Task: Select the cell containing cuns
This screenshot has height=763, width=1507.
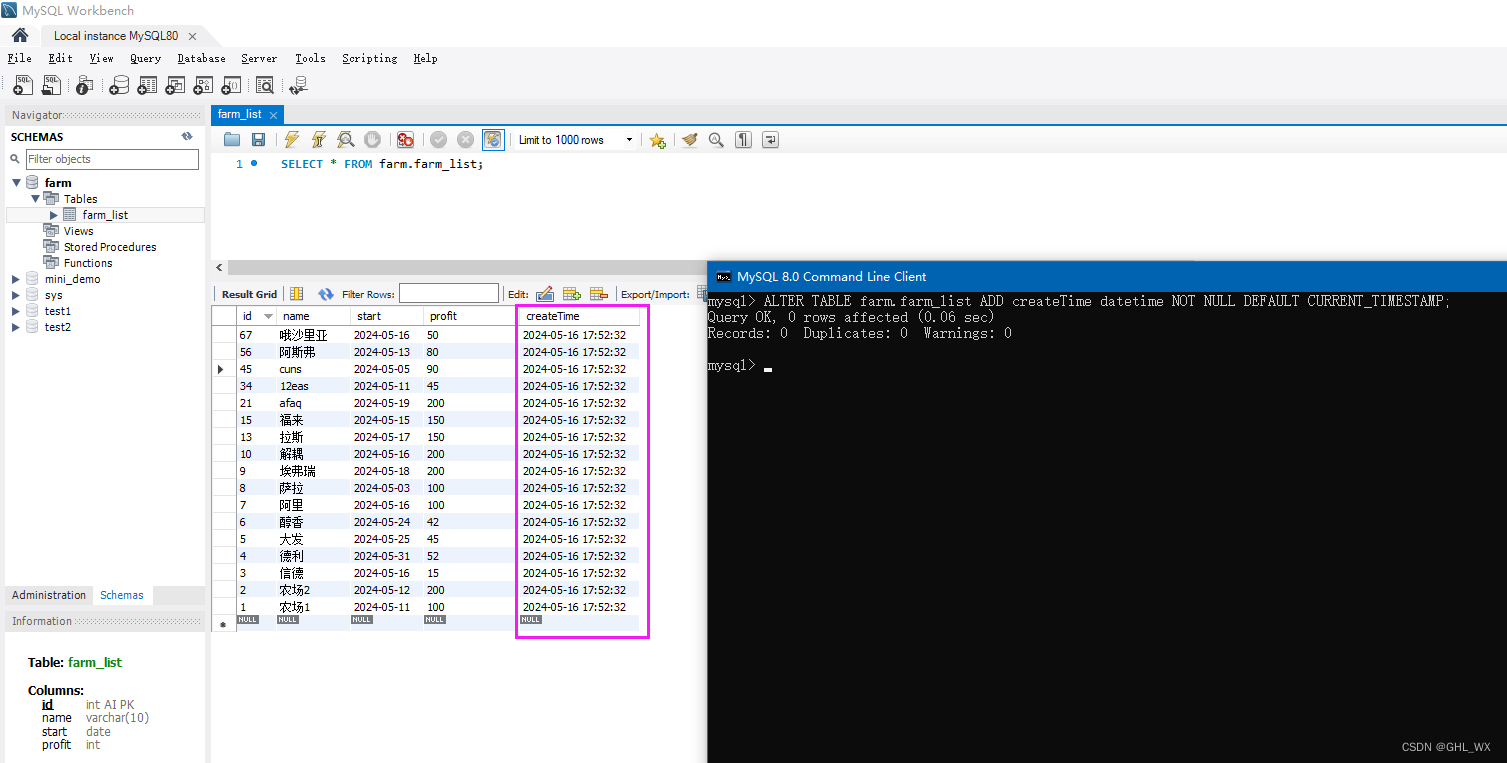Action: click(x=313, y=369)
